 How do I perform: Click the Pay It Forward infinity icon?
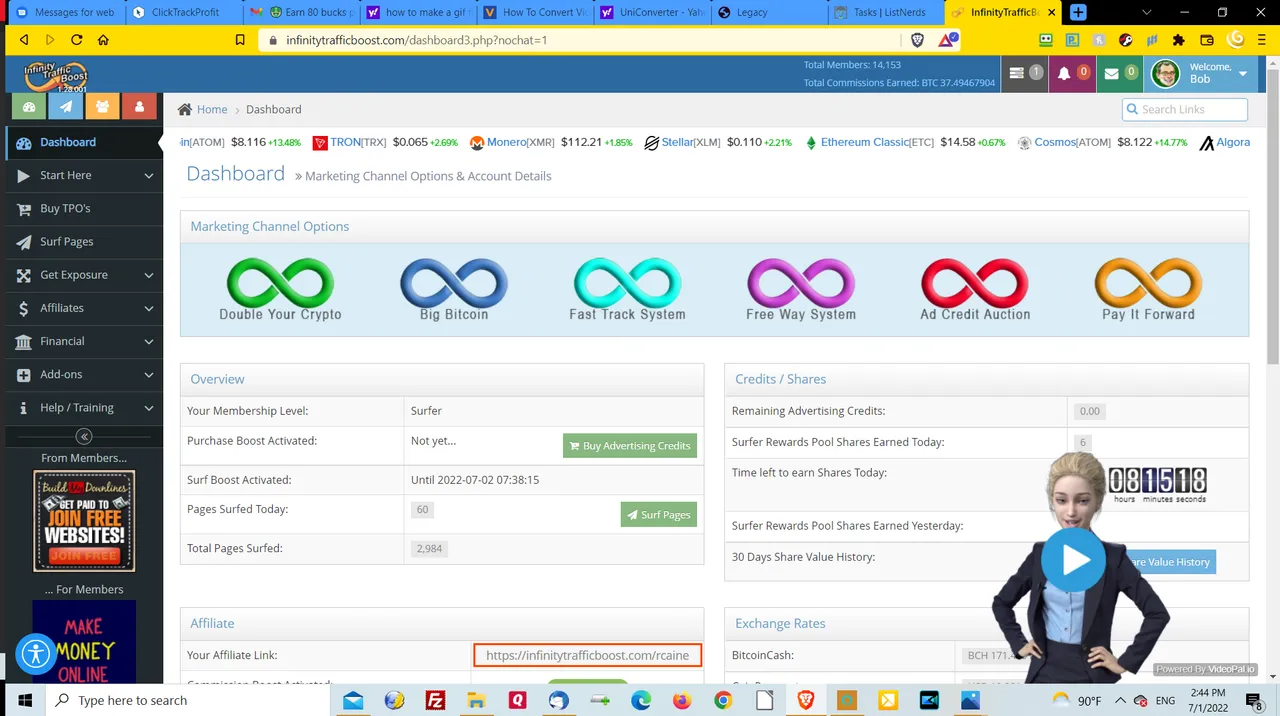1148,283
